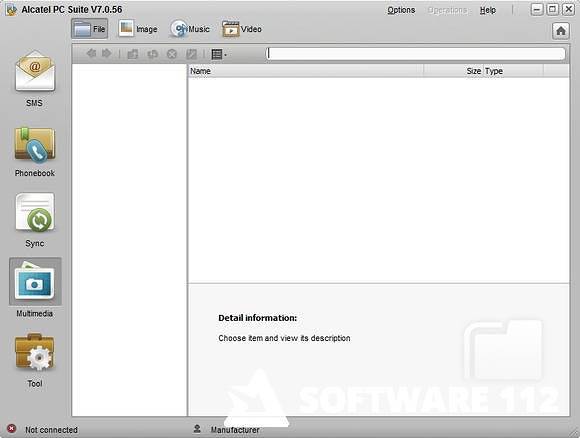
Task: Click the Manufacturer status text
Action: (235, 430)
